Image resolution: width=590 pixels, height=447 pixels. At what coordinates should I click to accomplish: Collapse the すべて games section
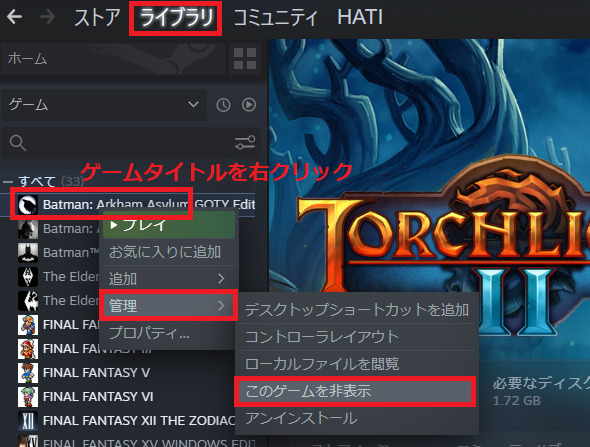(x=8, y=182)
